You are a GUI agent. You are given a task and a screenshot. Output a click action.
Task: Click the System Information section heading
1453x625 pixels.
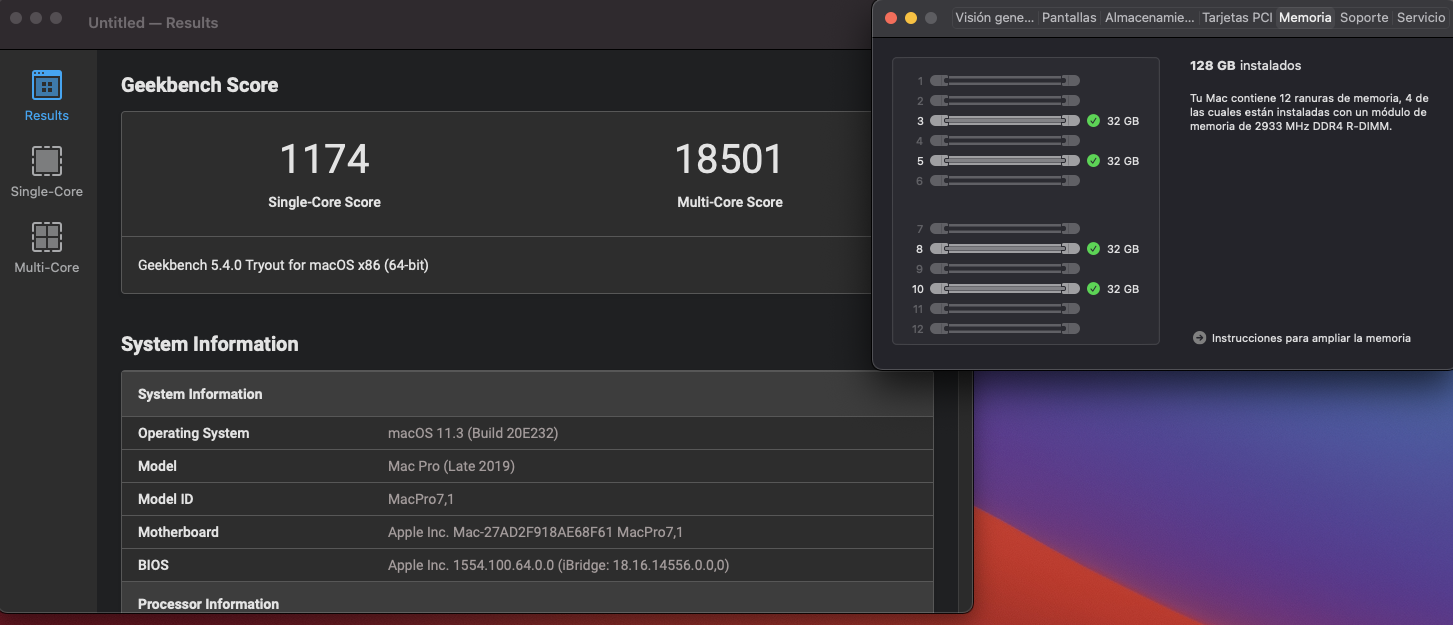[x=210, y=344]
